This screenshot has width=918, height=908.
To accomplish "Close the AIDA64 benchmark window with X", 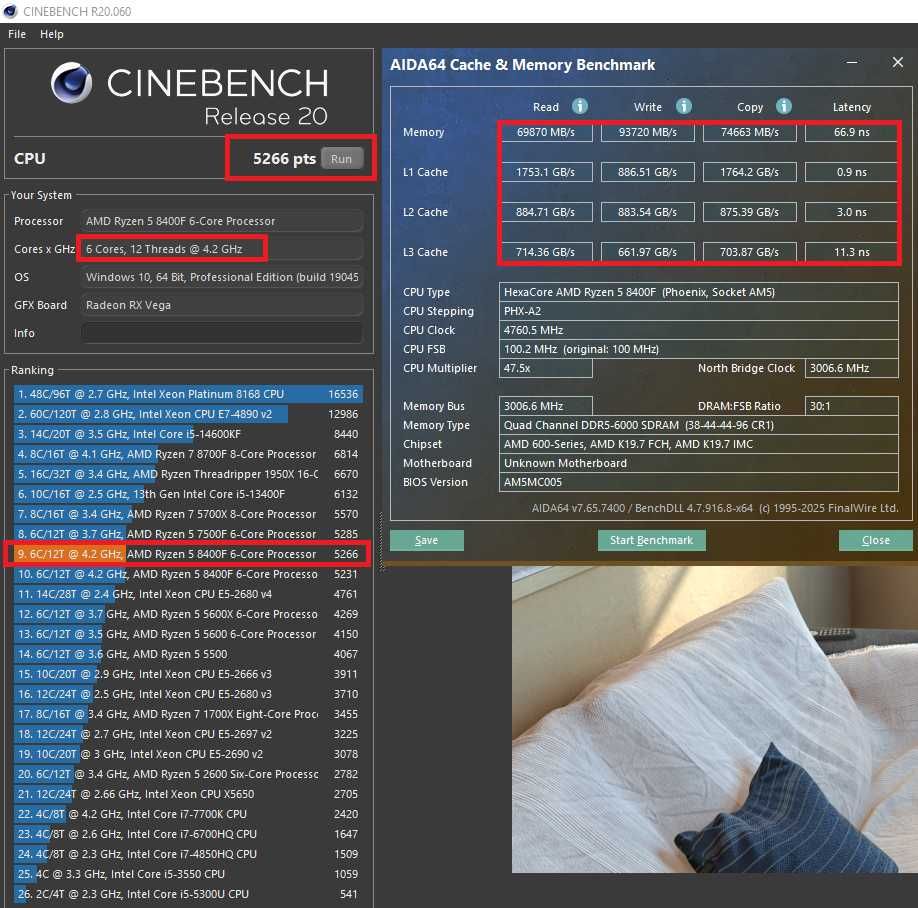I will click(x=897, y=62).
